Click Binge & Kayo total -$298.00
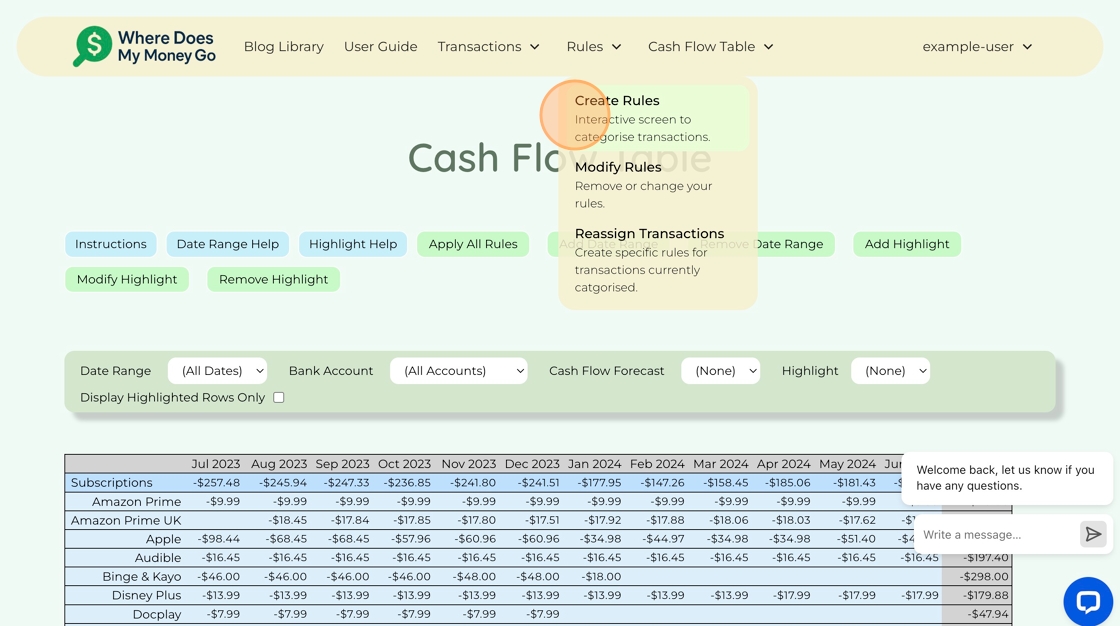Image resolution: width=1120 pixels, height=626 pixels. pyautogui.click(x=984, y=576)
